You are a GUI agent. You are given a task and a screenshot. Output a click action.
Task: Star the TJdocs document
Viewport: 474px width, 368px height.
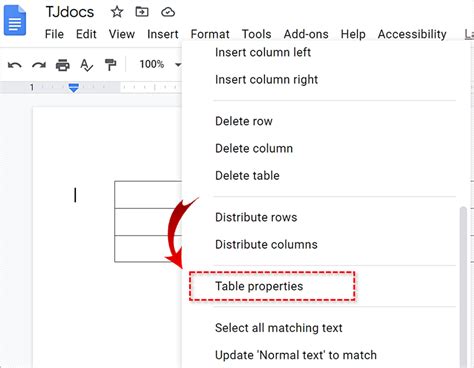pos(117,12)
